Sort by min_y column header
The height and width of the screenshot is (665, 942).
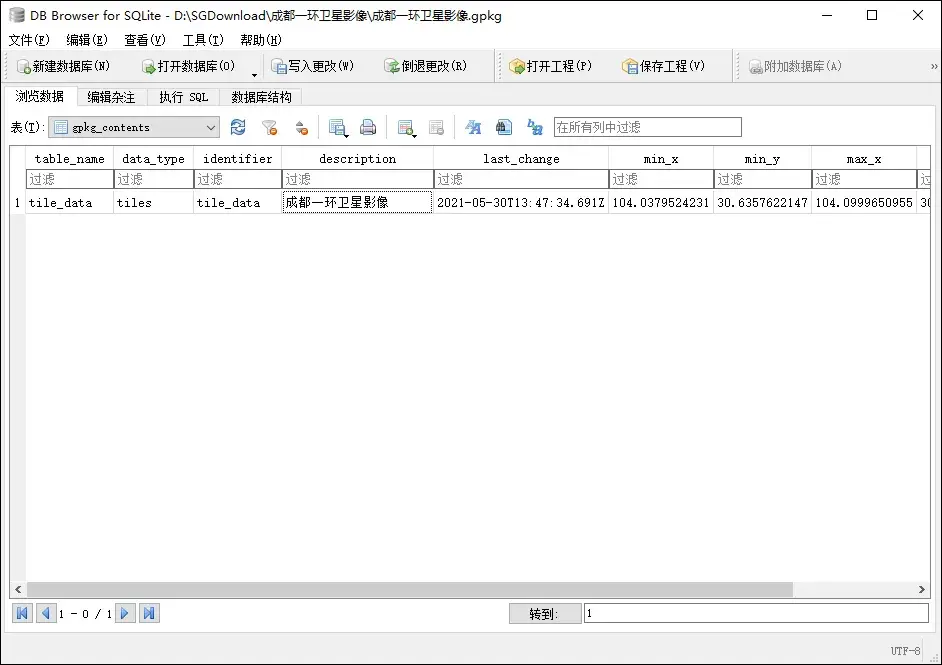[x=762, y=159]
